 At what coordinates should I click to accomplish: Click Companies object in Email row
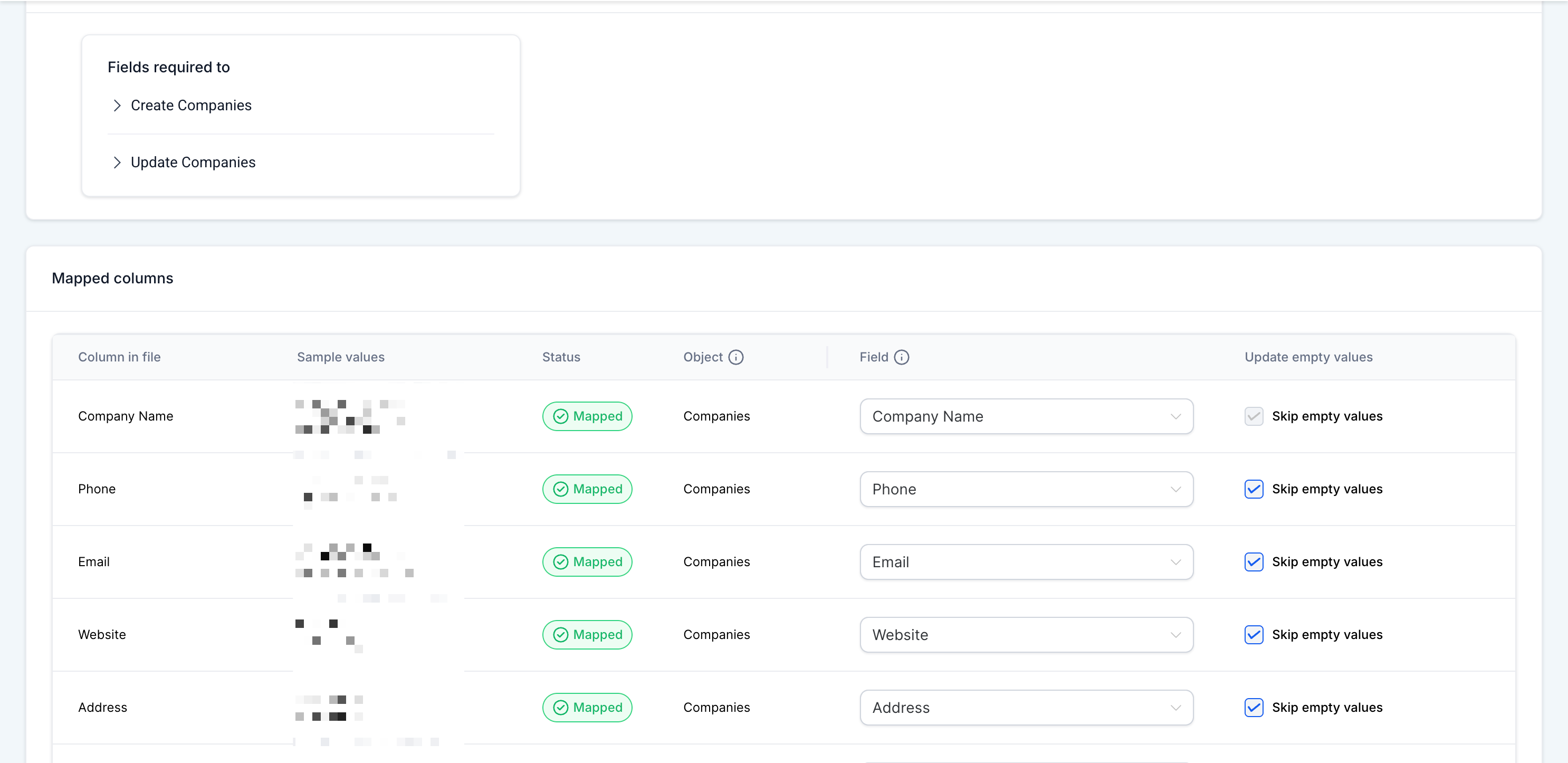point(716,562)
